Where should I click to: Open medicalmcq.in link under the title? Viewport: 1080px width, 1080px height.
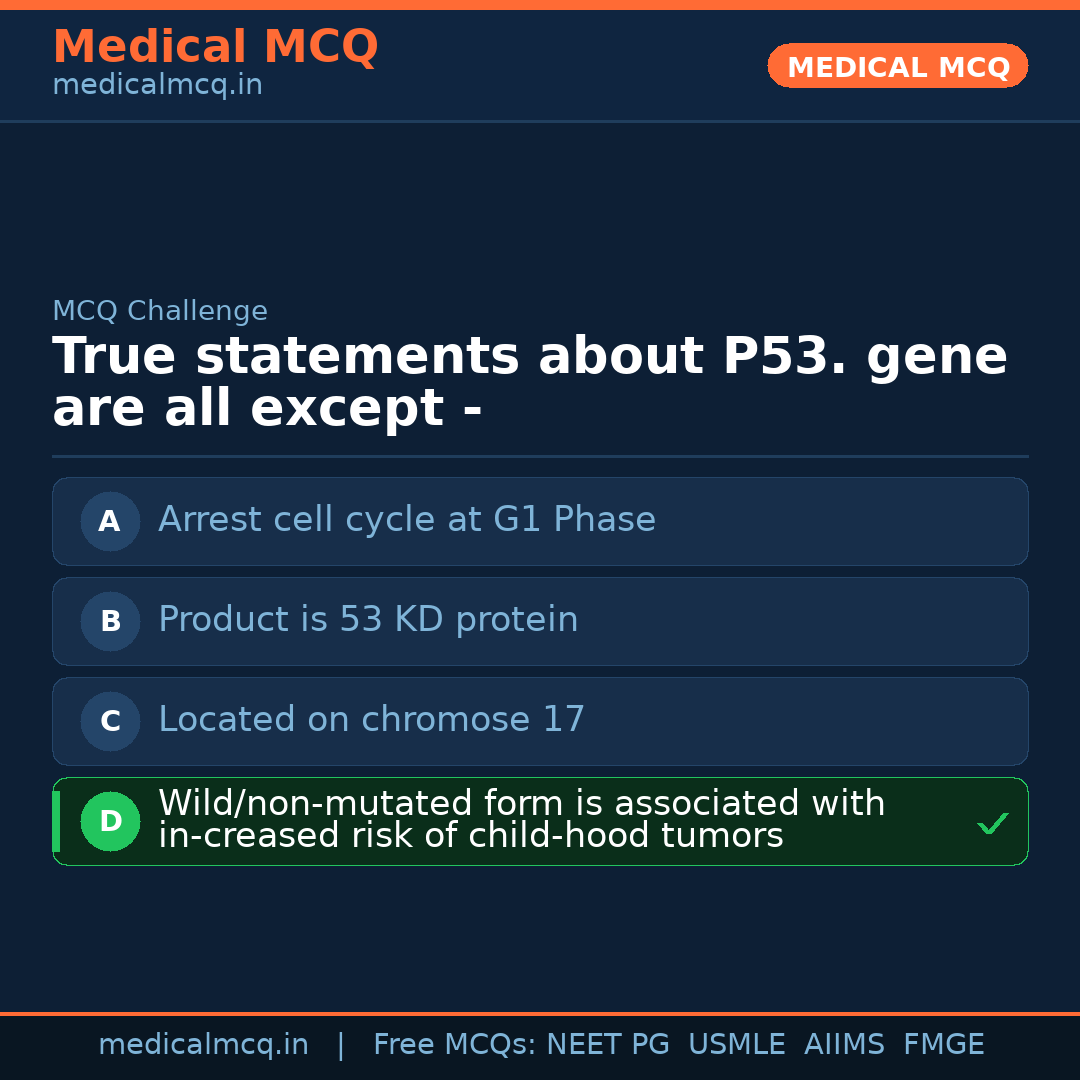click(157, 85)
